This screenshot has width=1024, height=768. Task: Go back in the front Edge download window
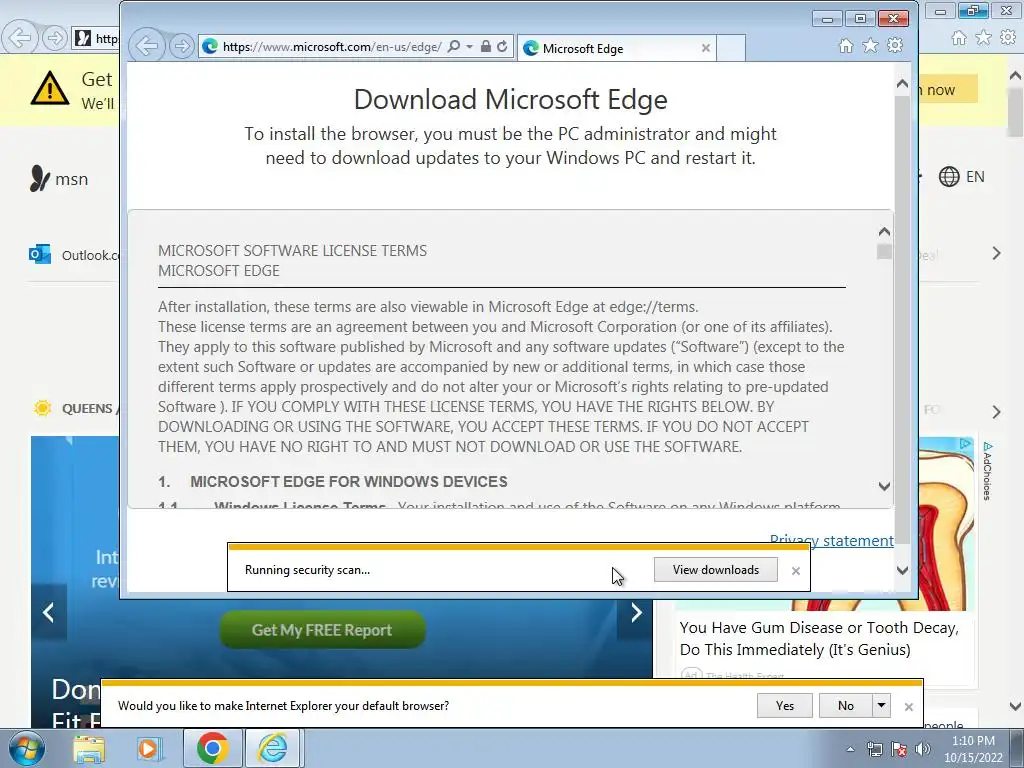click(146, 46)
